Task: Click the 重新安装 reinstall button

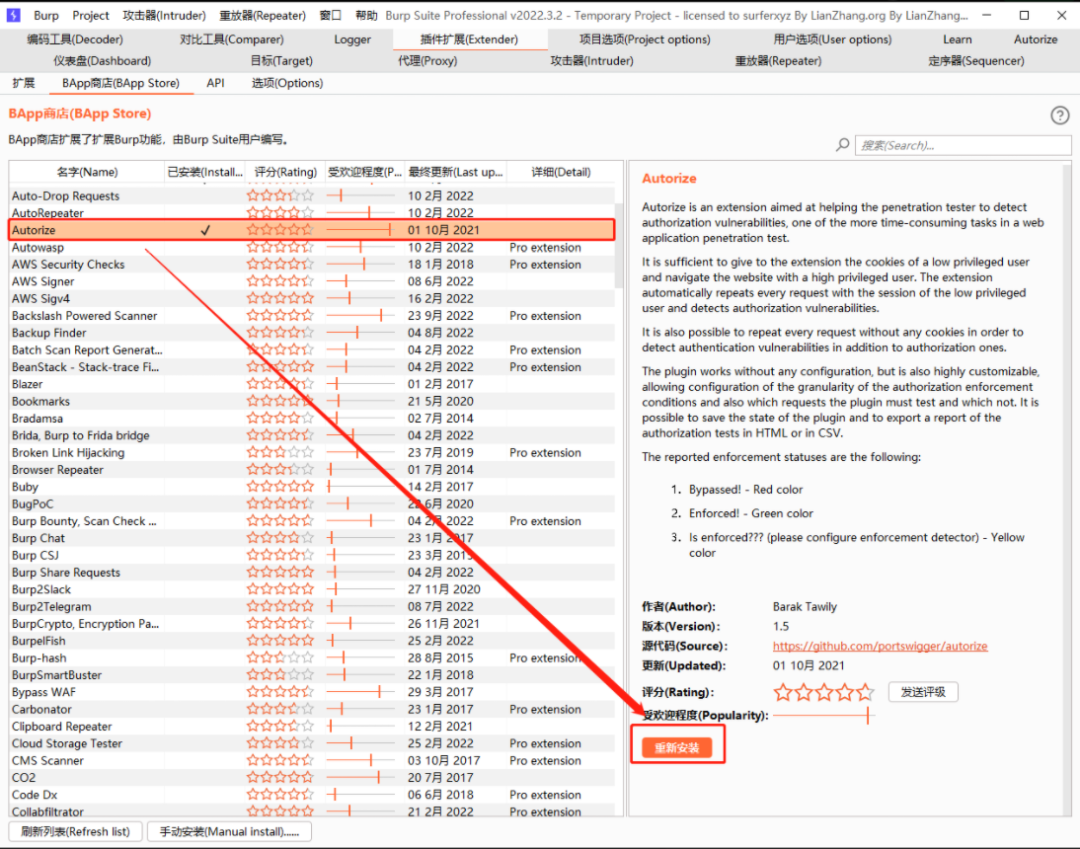Action: click(x=676, y=748)
